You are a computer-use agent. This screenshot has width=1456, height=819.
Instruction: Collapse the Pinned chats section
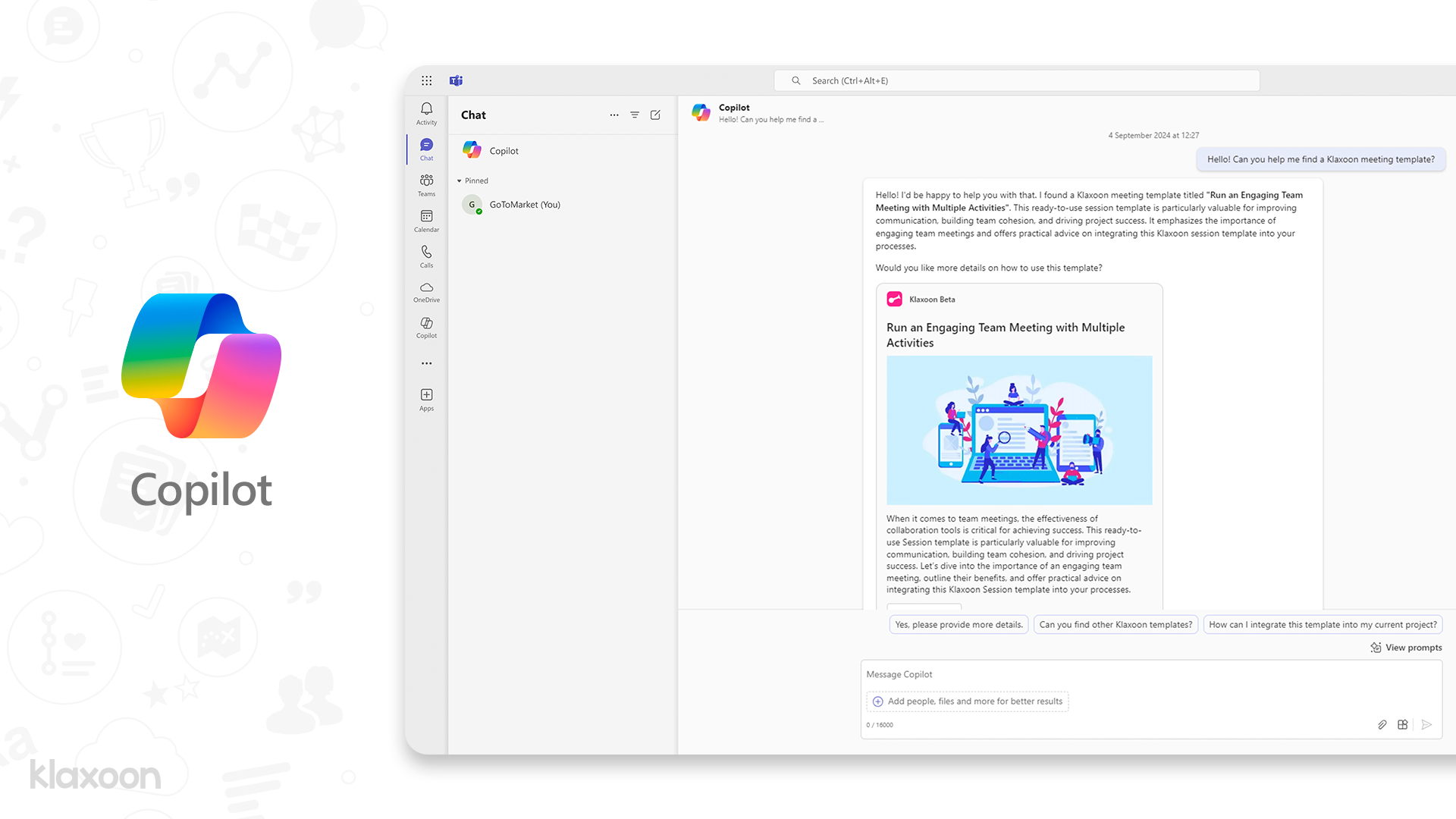460,181
